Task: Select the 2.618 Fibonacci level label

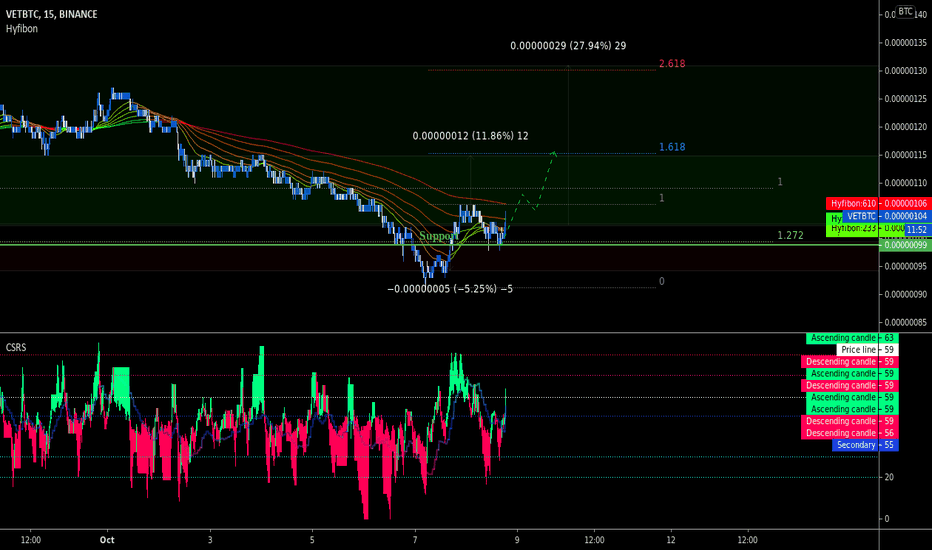Action: (x=672, y=64)
